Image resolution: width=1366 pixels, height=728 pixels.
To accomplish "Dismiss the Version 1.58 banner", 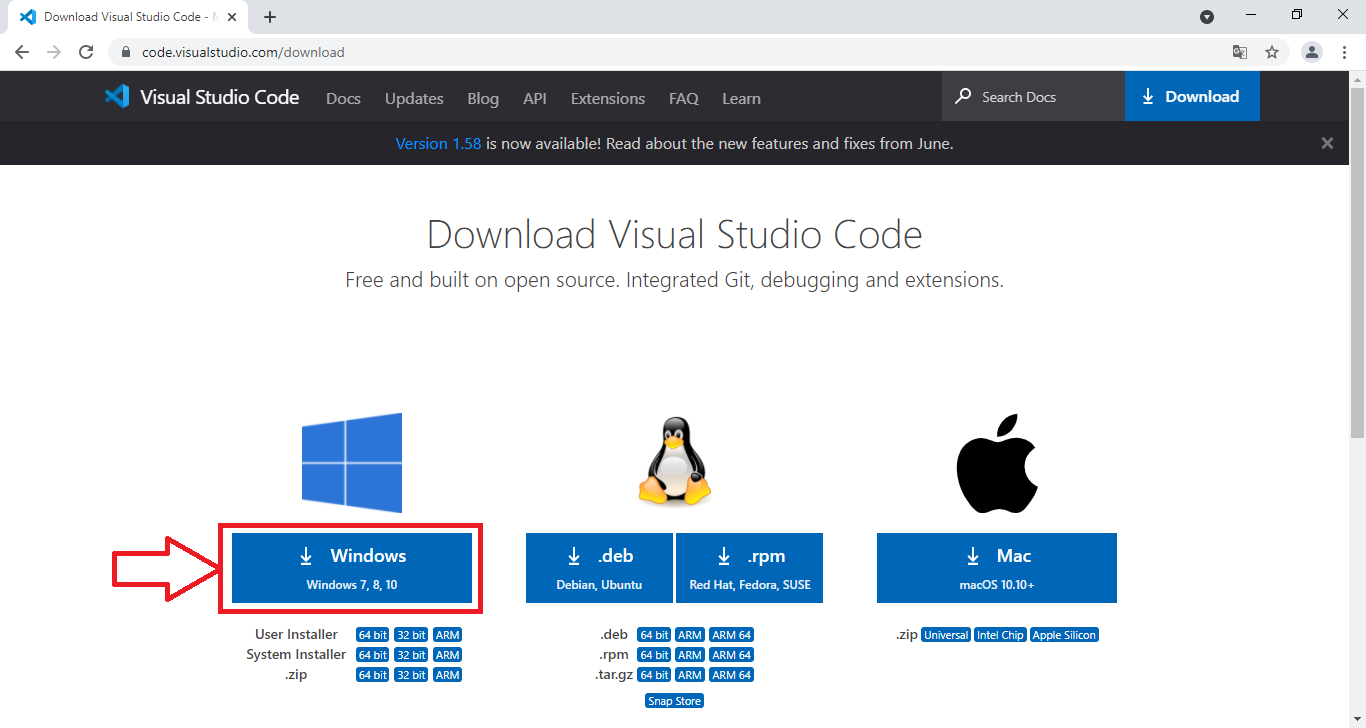I will [x=1327, y=143].
